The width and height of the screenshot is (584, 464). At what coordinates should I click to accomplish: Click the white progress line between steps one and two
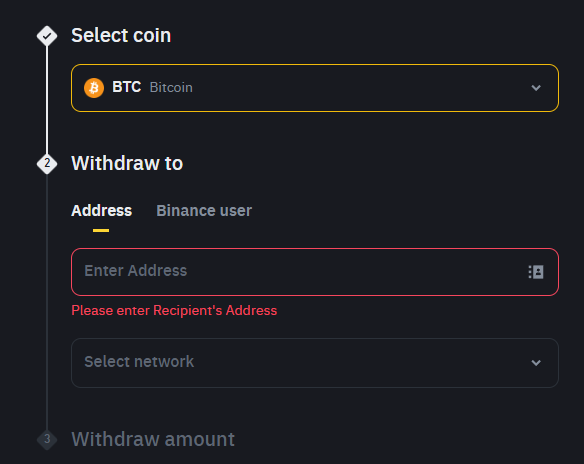(x=47, y=100)
